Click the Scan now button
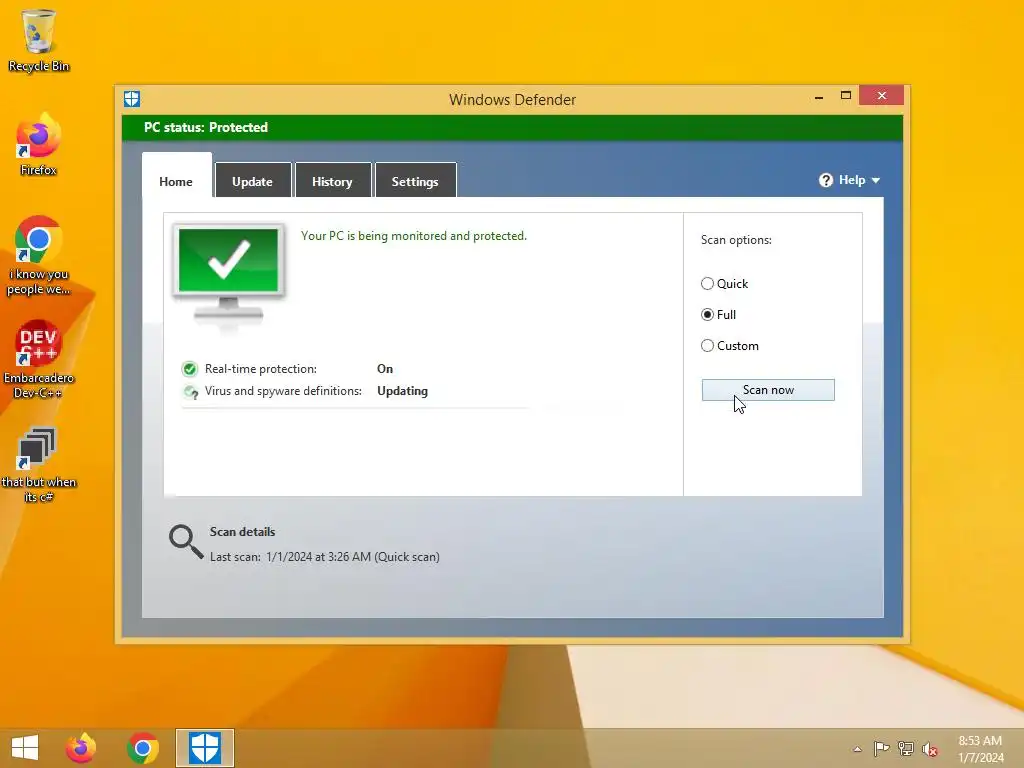This screenshot has width=1024, height=768. pos(768,390)
